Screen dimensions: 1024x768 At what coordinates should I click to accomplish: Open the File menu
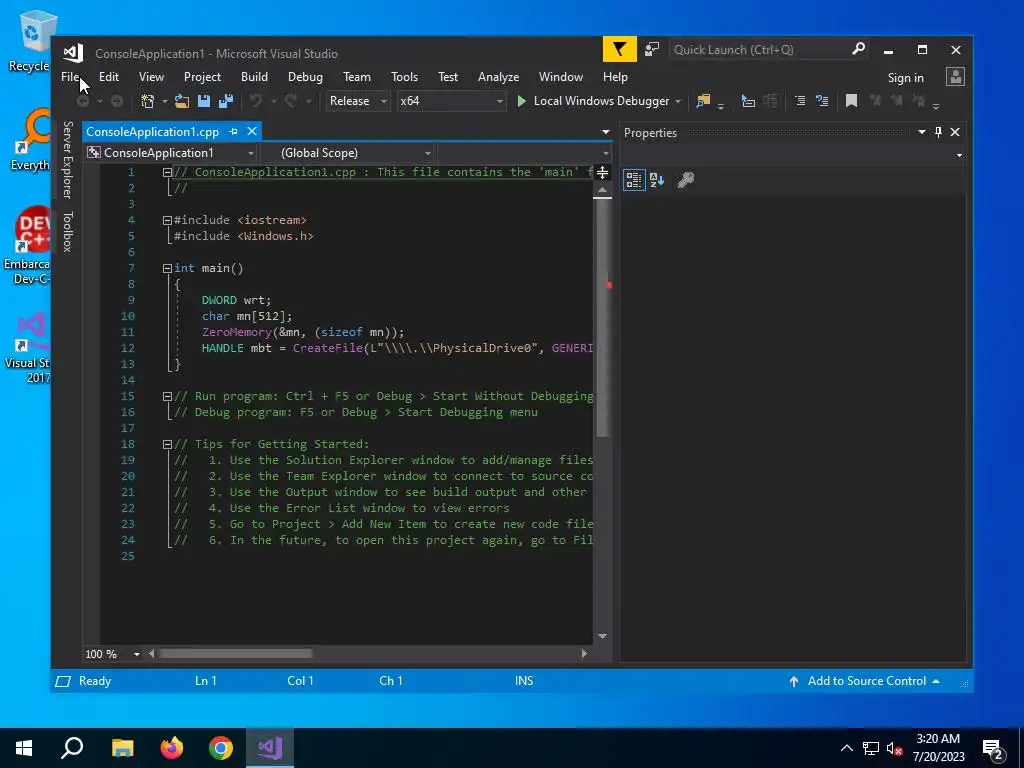coord(70,77)
